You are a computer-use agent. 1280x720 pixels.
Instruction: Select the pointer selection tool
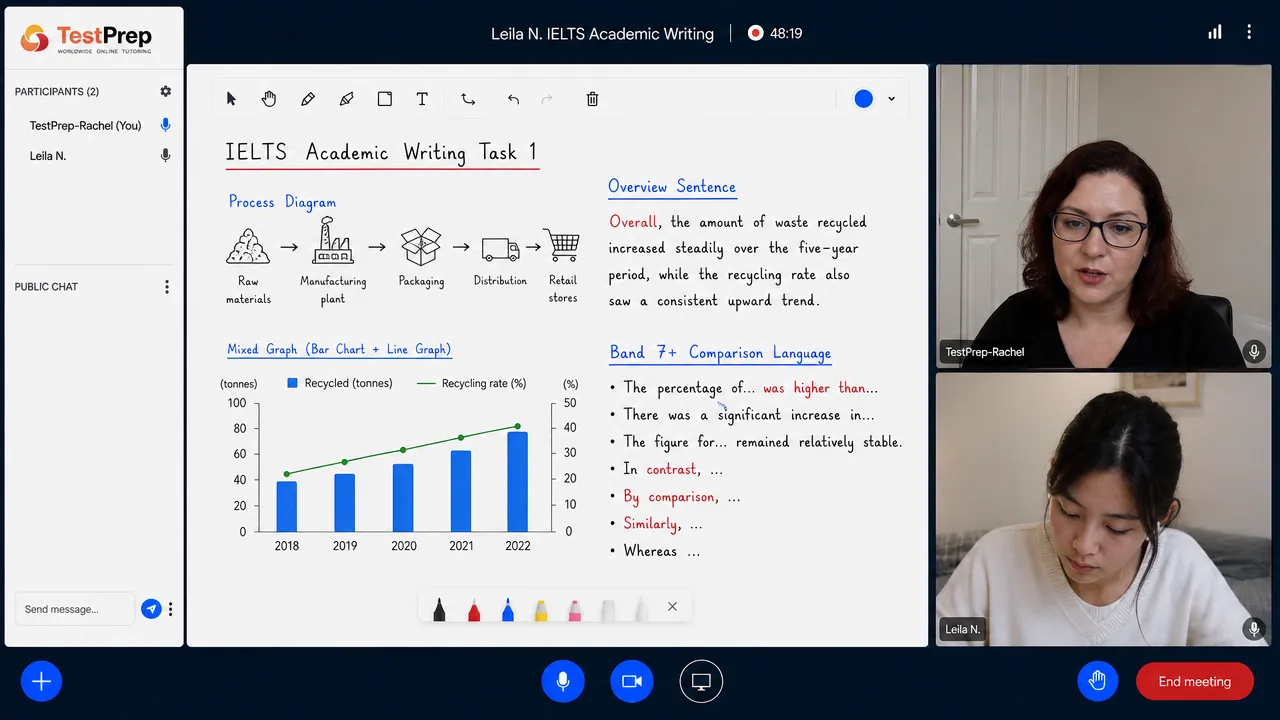click(232, 99)
